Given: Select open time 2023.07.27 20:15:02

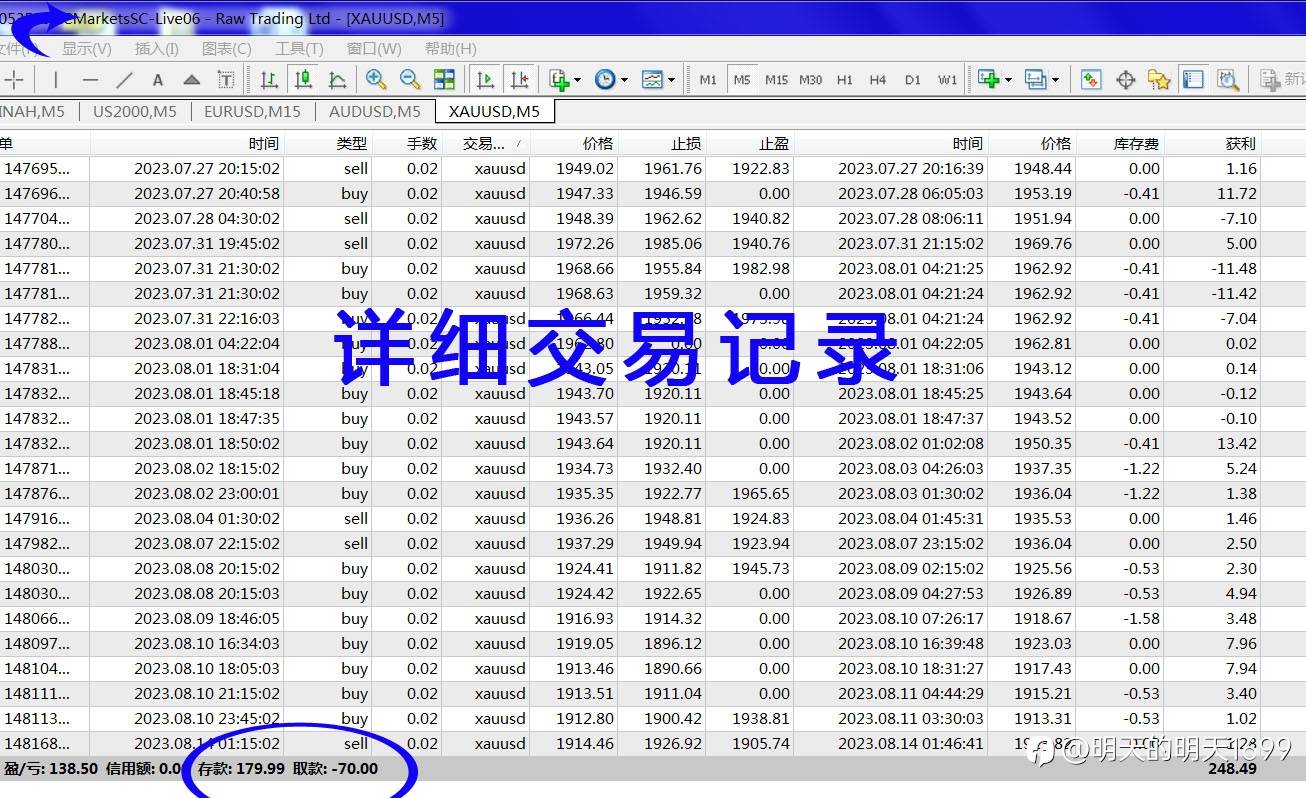Looking at the screenshot, I should point(207,169).
